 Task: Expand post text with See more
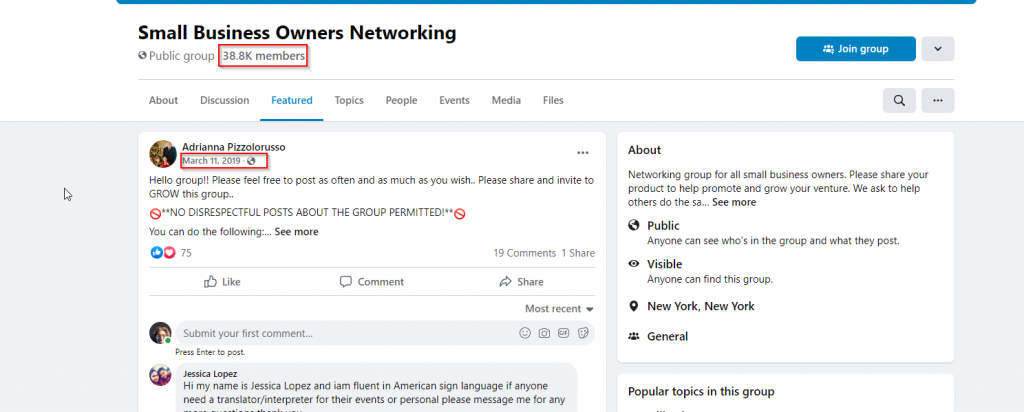296,232
